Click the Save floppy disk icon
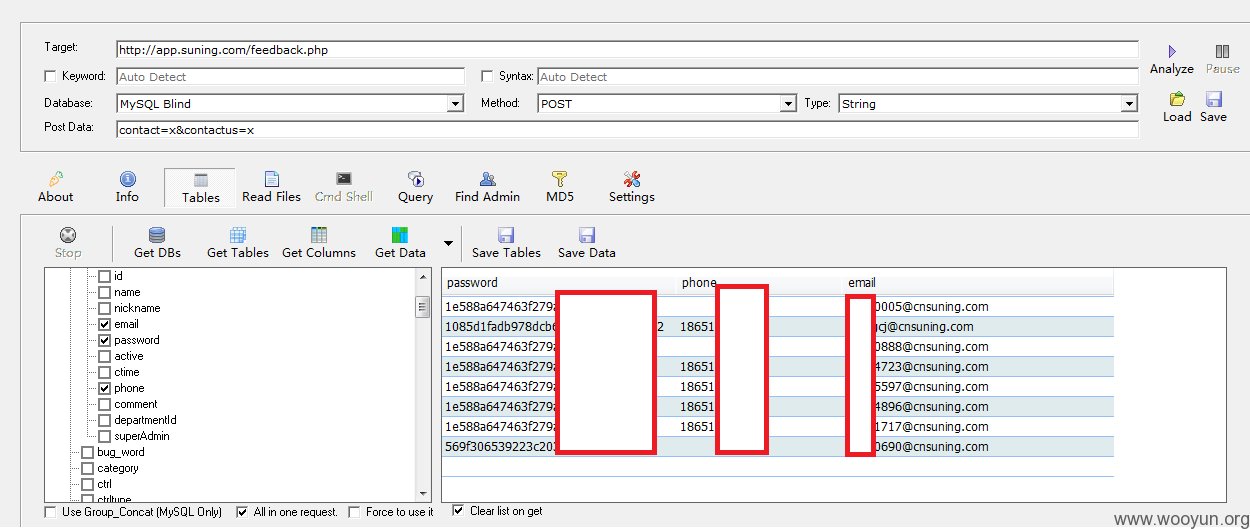 coord(1213,99)
